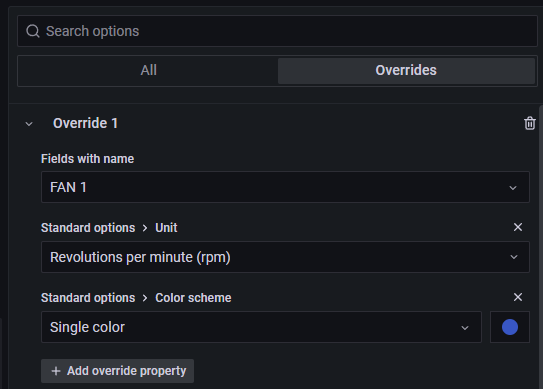Collapse the Override 1 section

(x=29, y=124)
